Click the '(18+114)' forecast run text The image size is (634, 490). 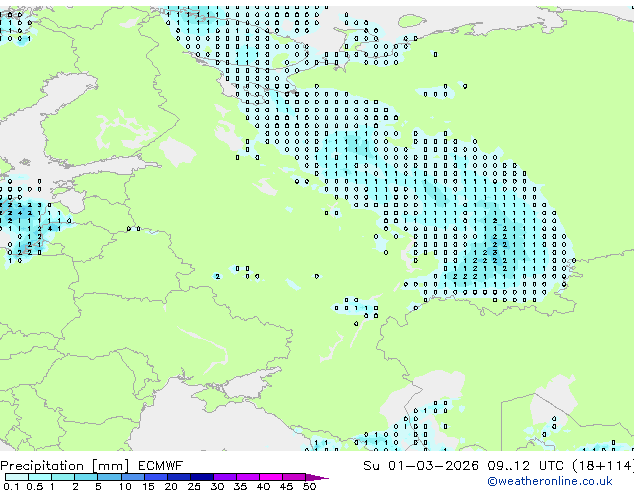click(x=602, y=466)
